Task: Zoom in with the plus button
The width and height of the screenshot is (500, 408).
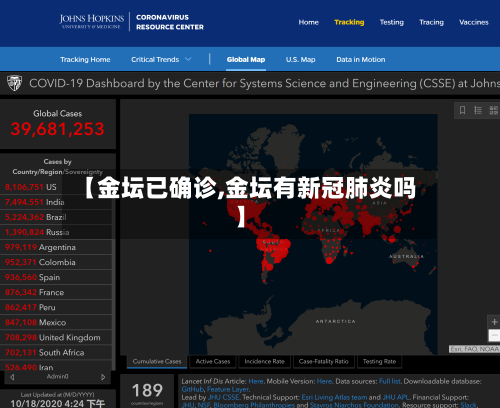Action: [494, 322]
